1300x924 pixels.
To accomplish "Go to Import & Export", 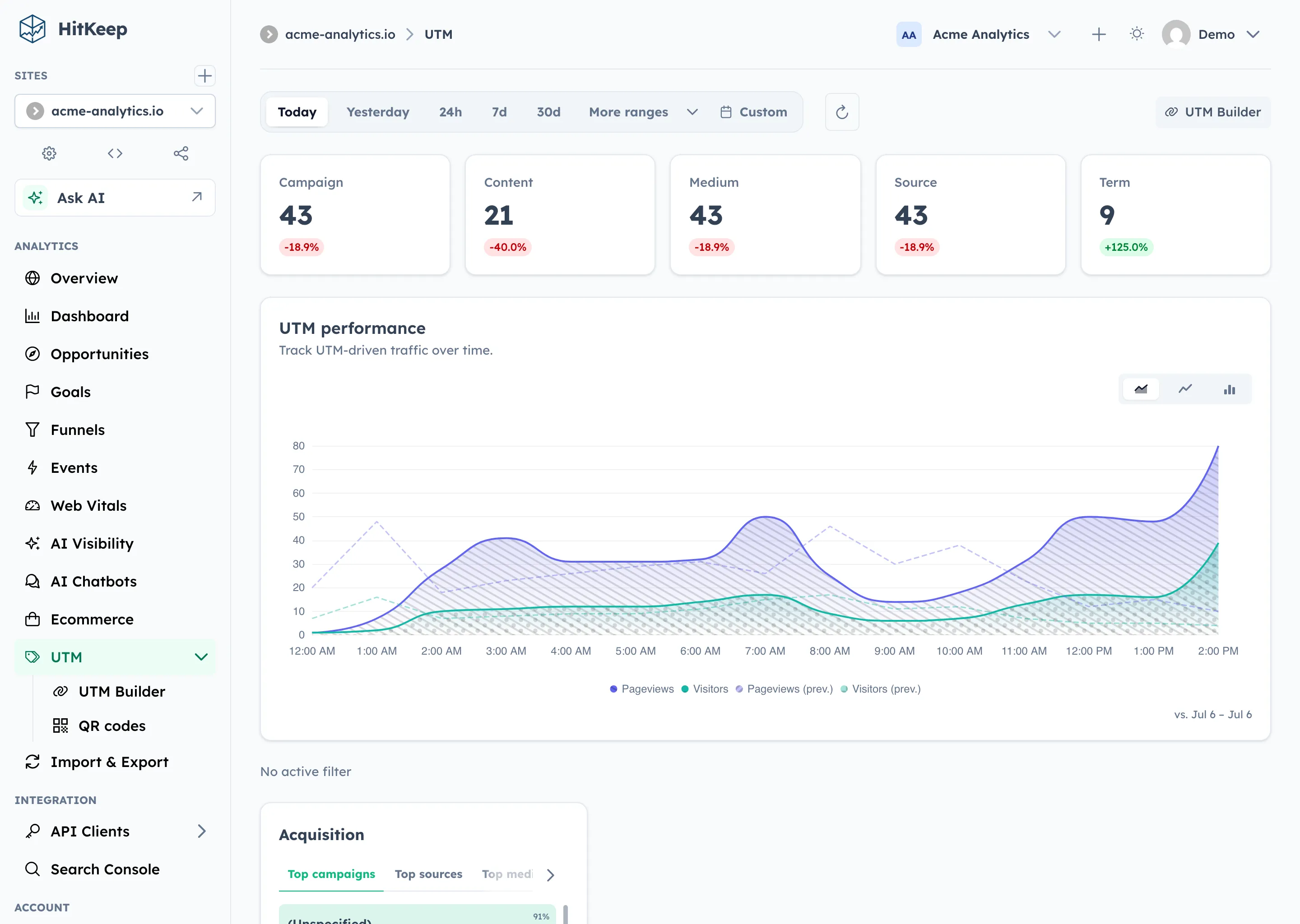I will [115, 762].
